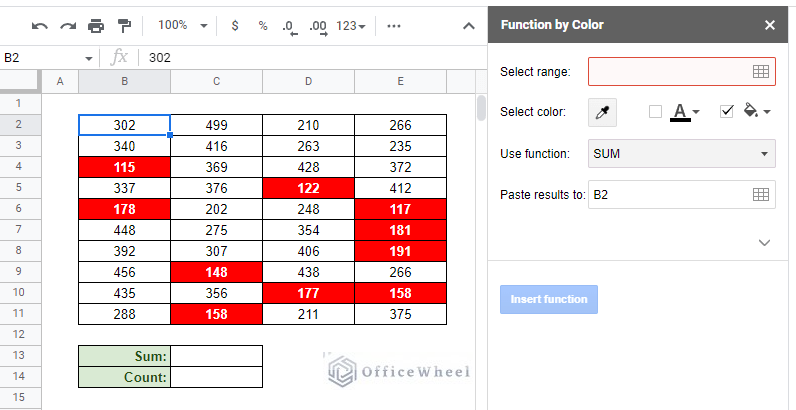
Task: Click the red cell containing 181
Action: (400, 230)
